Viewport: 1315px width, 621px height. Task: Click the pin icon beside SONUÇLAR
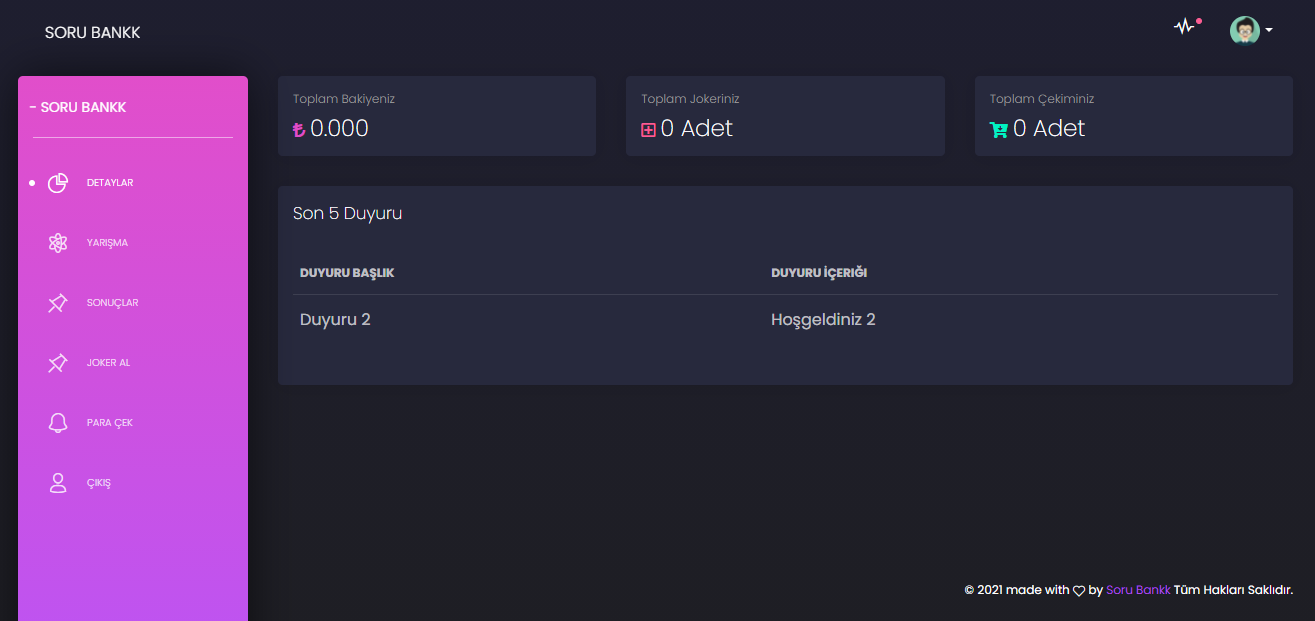58,303
